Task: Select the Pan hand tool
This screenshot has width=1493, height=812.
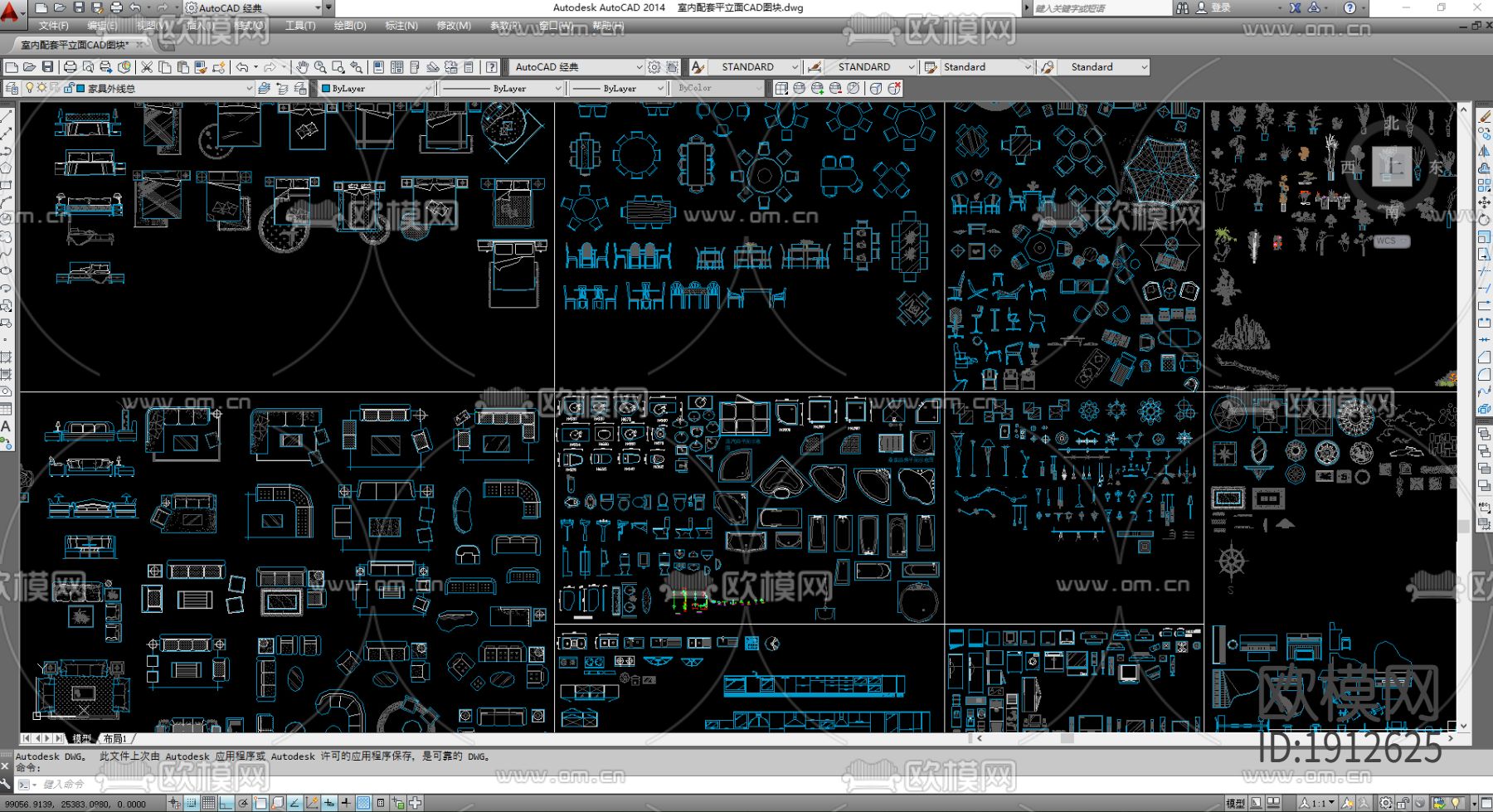Action: click(x=302, y=67)
